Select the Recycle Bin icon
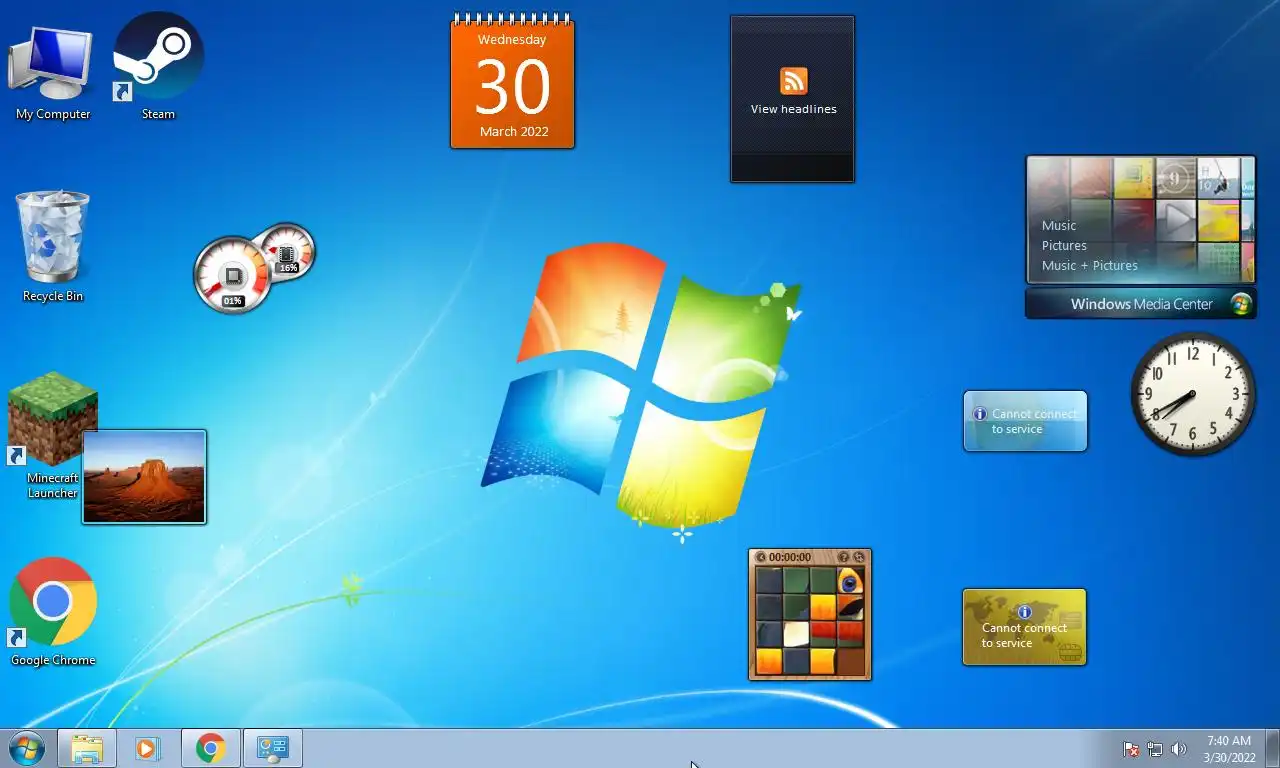Image resolution: width=1280 pixels, height=768 pixels. (x=52, y=246)
